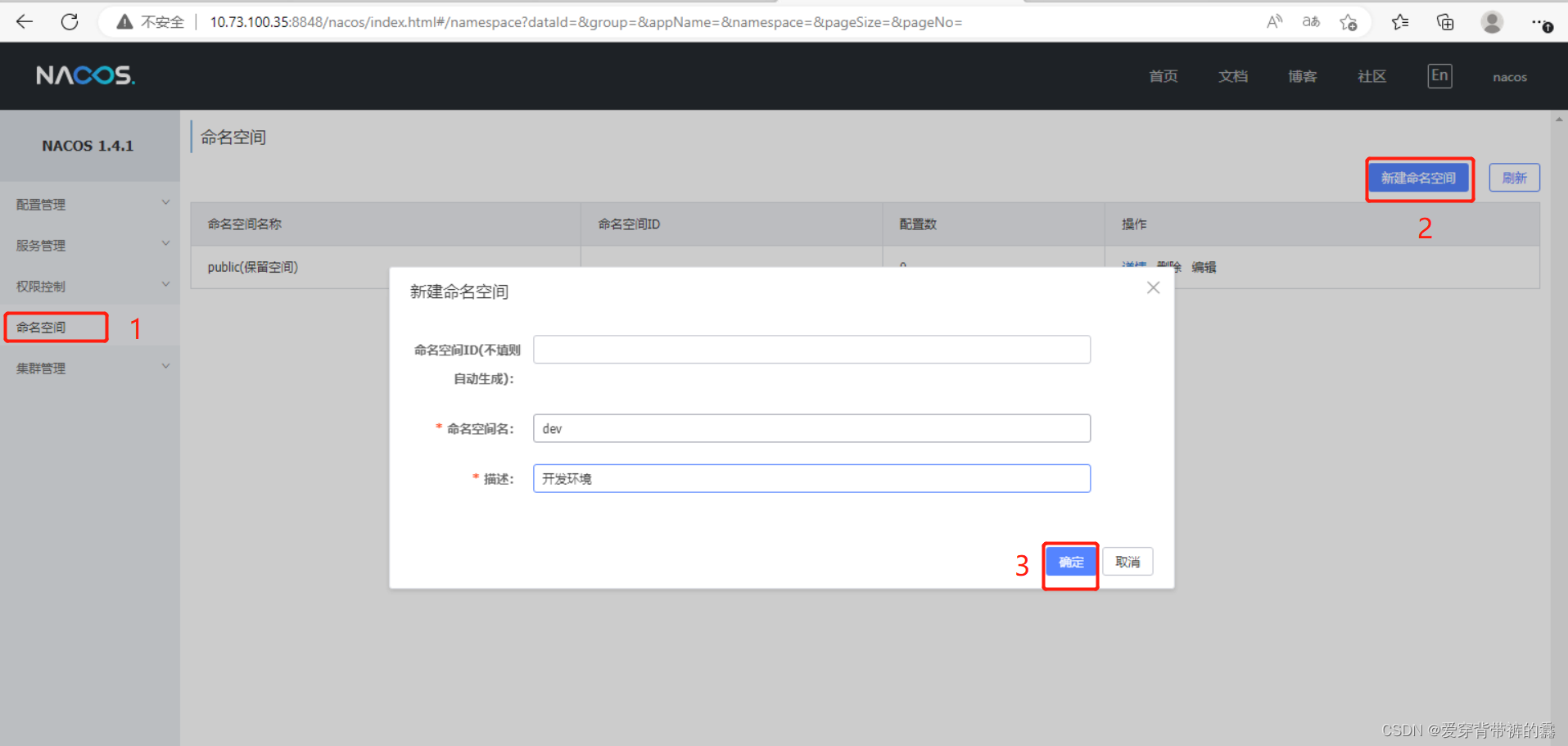Click the favorites star in the address bar
The height and width of the screenshot is (746, 1568).
pos(1348,22)
